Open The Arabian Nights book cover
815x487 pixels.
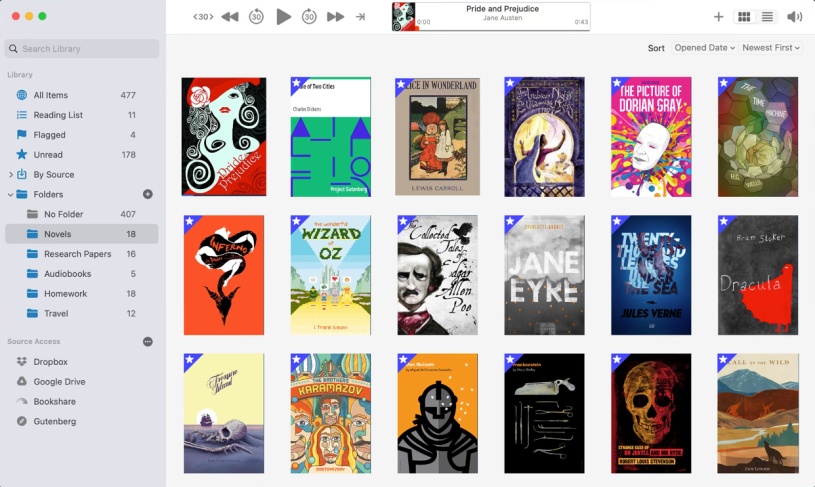point(544,137)
